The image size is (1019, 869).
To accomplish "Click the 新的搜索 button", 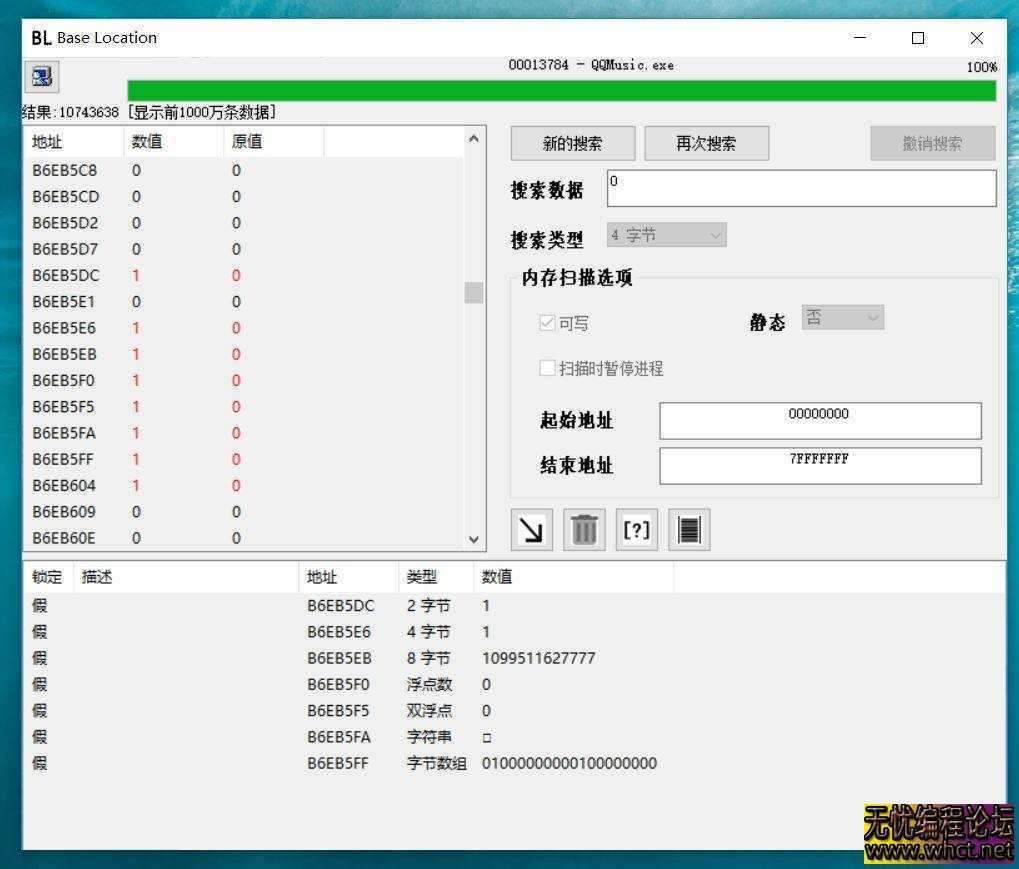I will [x=571, y=143].
